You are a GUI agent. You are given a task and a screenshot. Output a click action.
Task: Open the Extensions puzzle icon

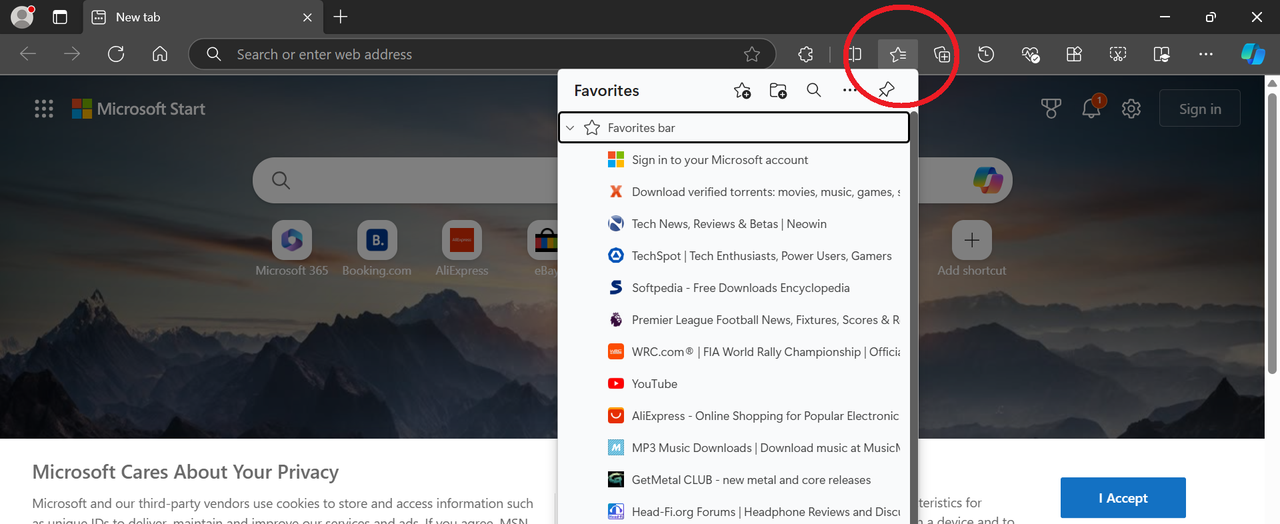click(806, 55)
